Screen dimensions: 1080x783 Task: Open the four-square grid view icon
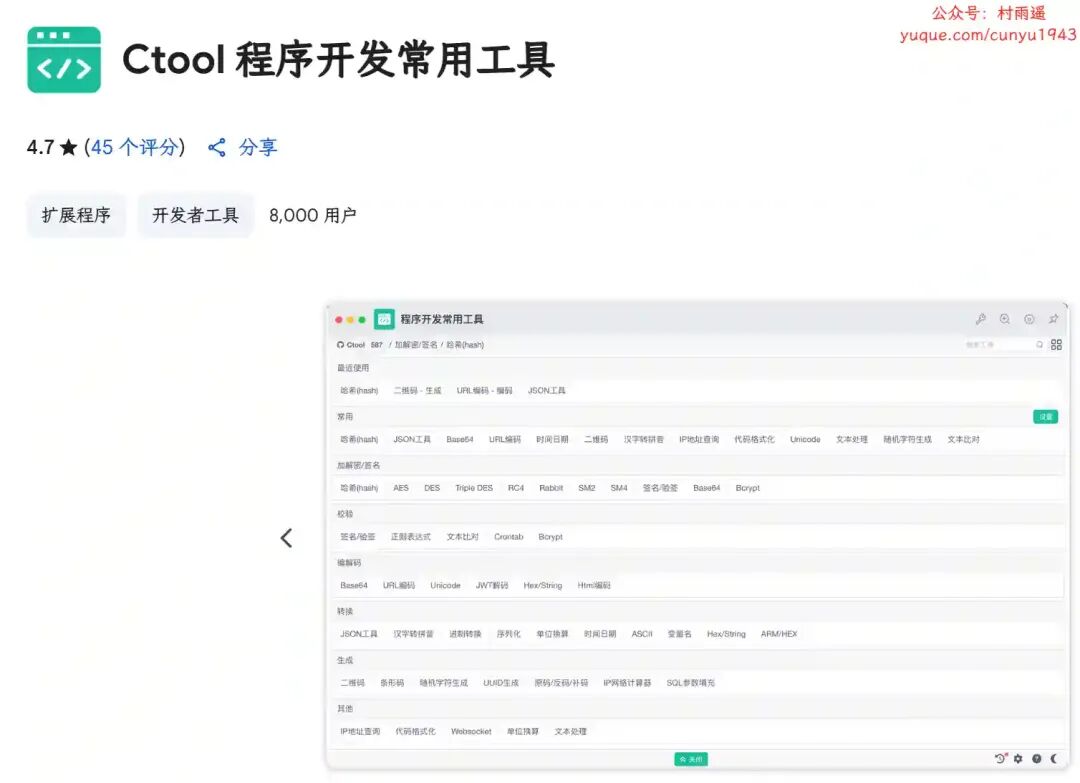coord(1056,344)
